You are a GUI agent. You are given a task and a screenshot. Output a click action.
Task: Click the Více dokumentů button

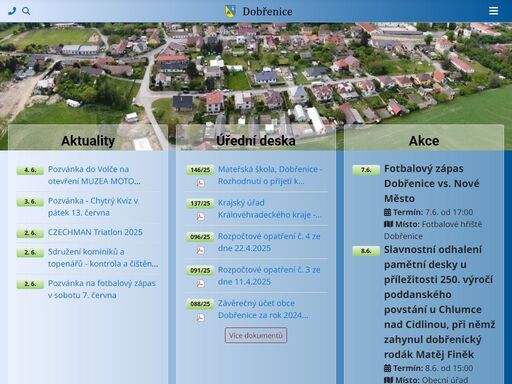[x=256, y=335]
